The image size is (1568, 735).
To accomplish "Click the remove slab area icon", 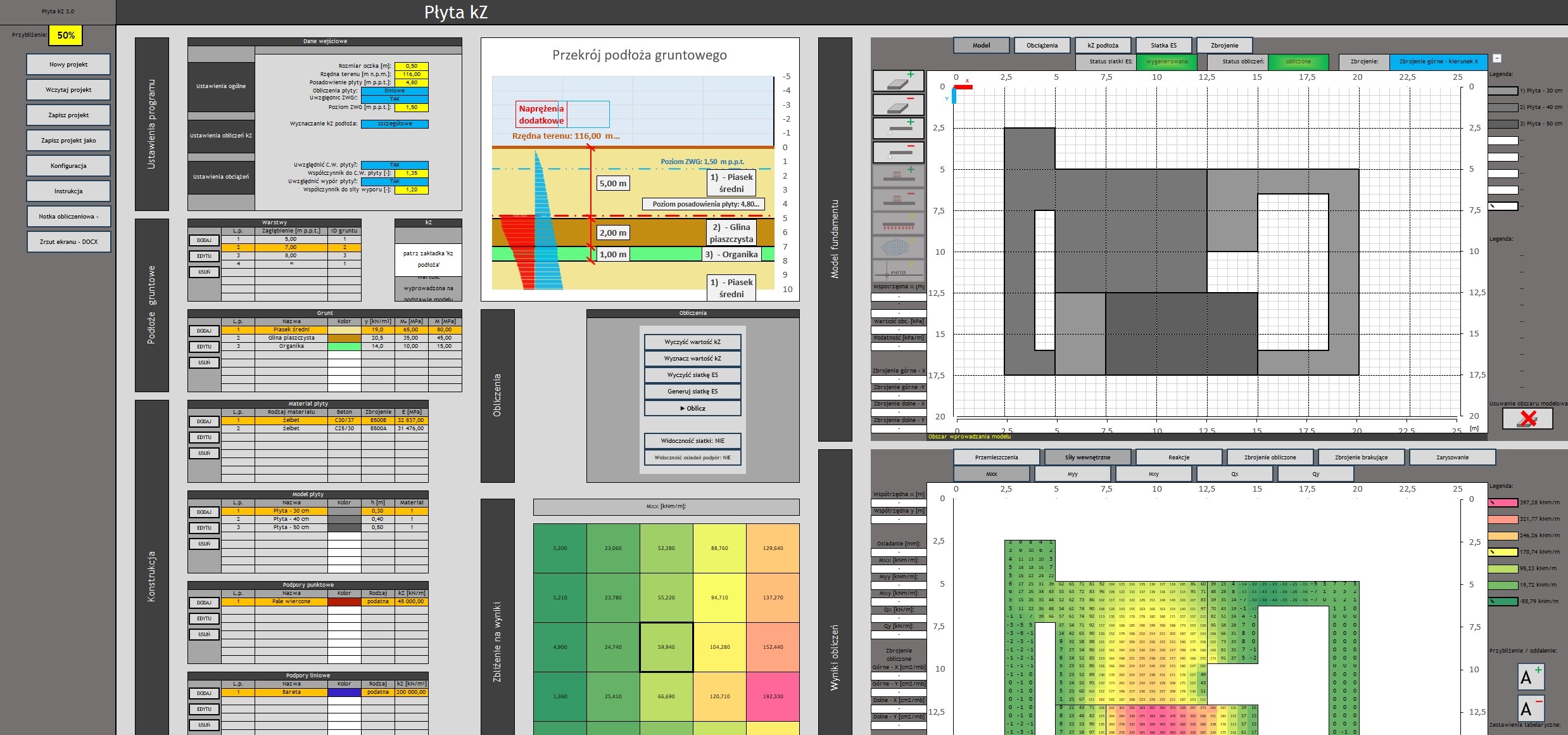I will pos(898,105).
